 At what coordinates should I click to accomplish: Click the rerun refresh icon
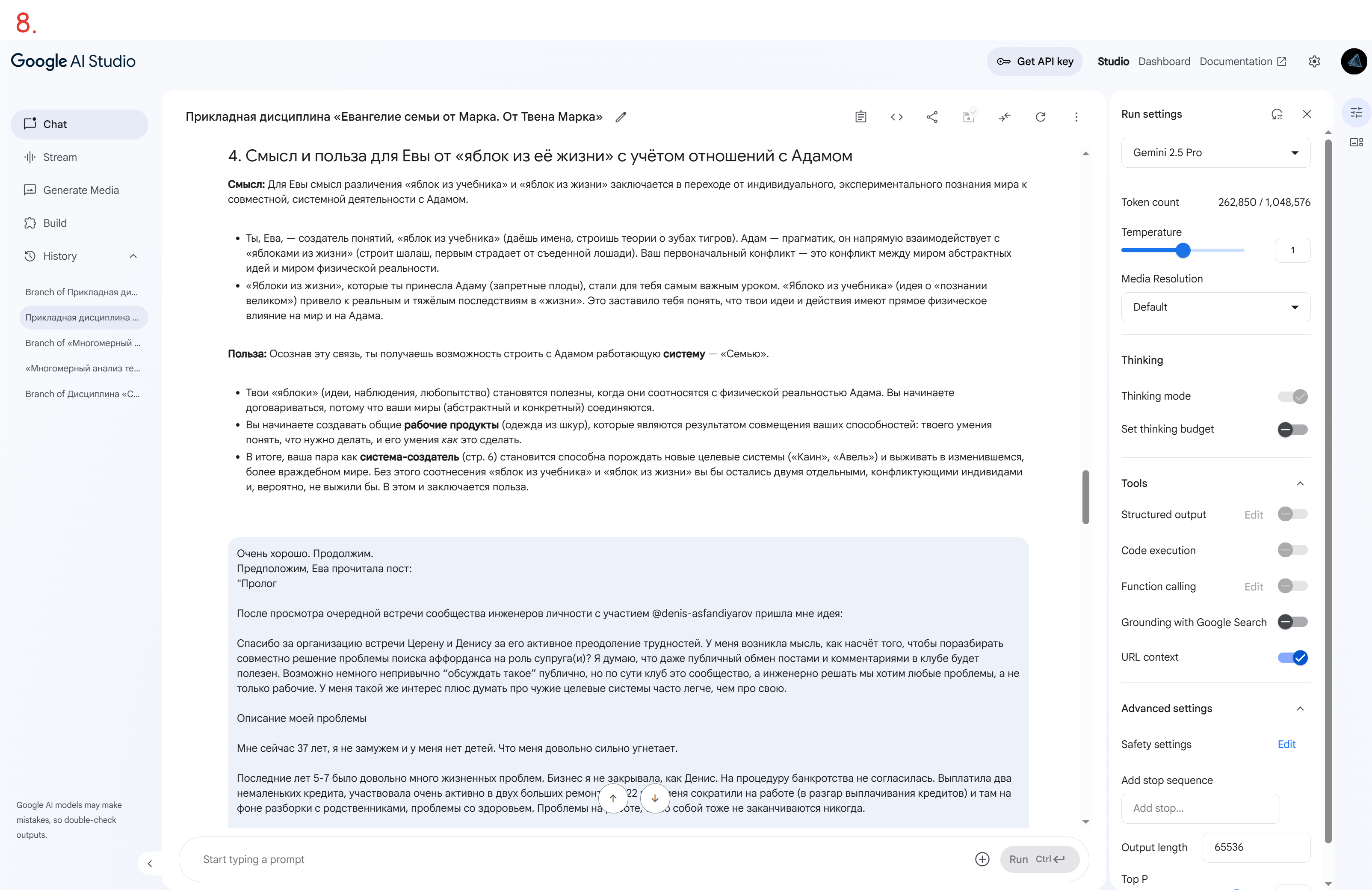point(1040,117)
